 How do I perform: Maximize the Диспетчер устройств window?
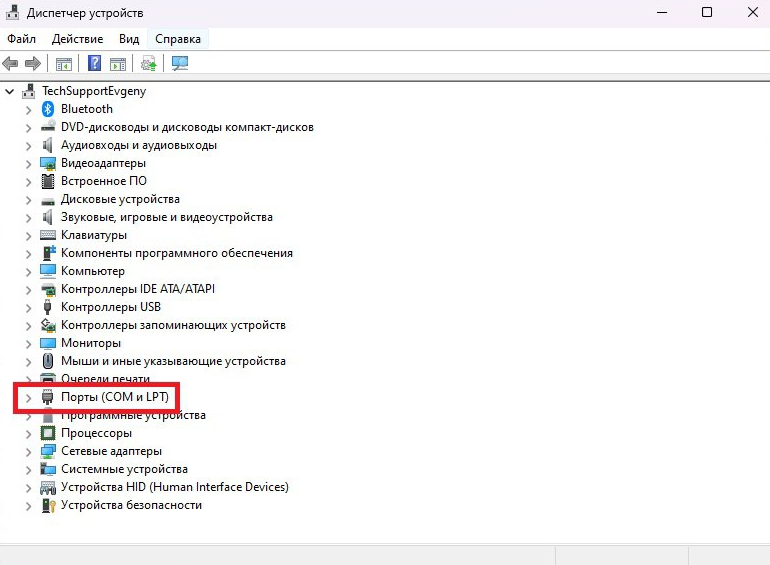[707, 12]
